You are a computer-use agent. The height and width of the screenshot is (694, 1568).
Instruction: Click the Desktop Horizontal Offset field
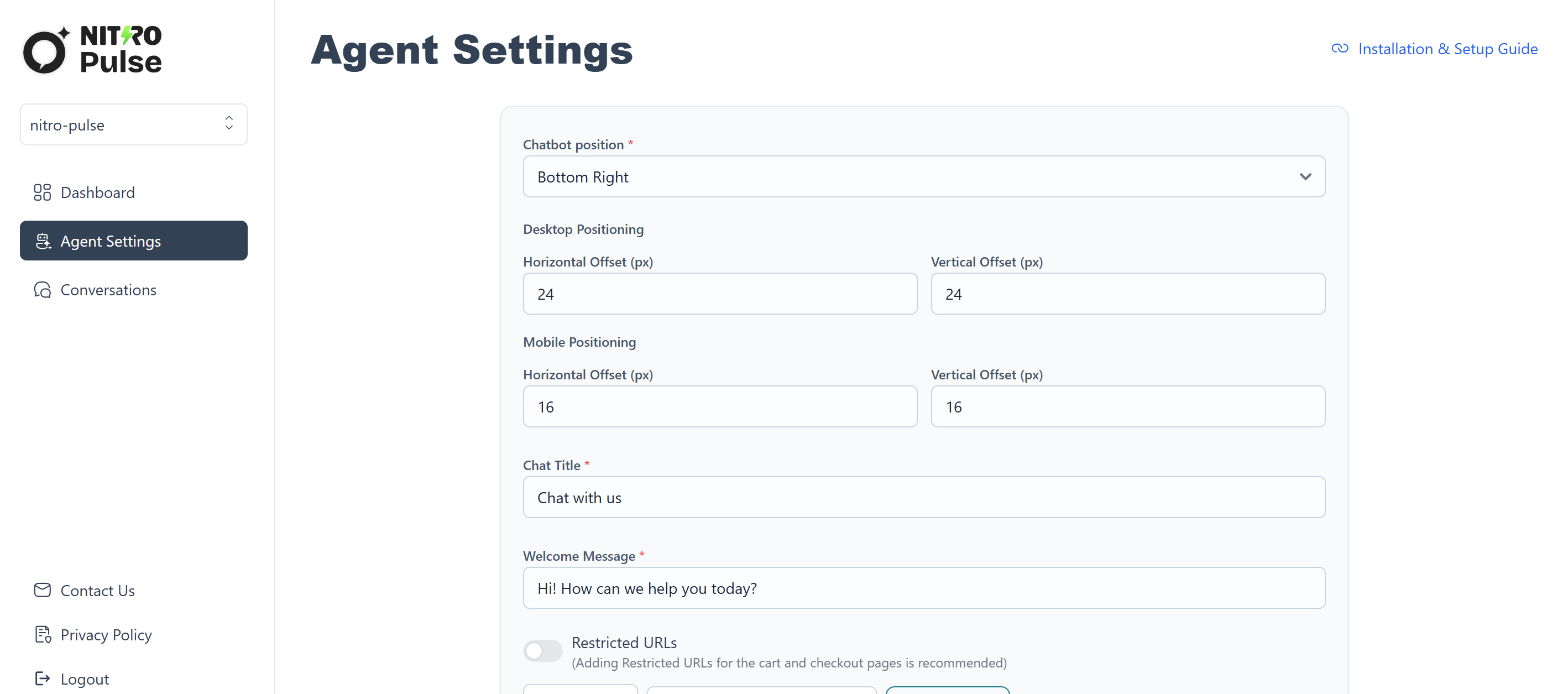719,294
